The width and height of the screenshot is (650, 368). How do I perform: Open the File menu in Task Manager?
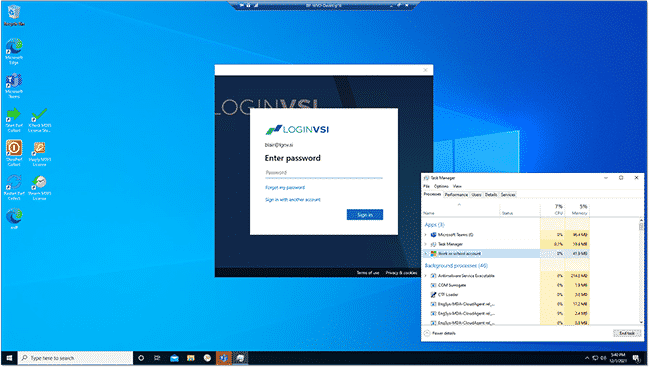pyautogui.click(x=426, y=186)
